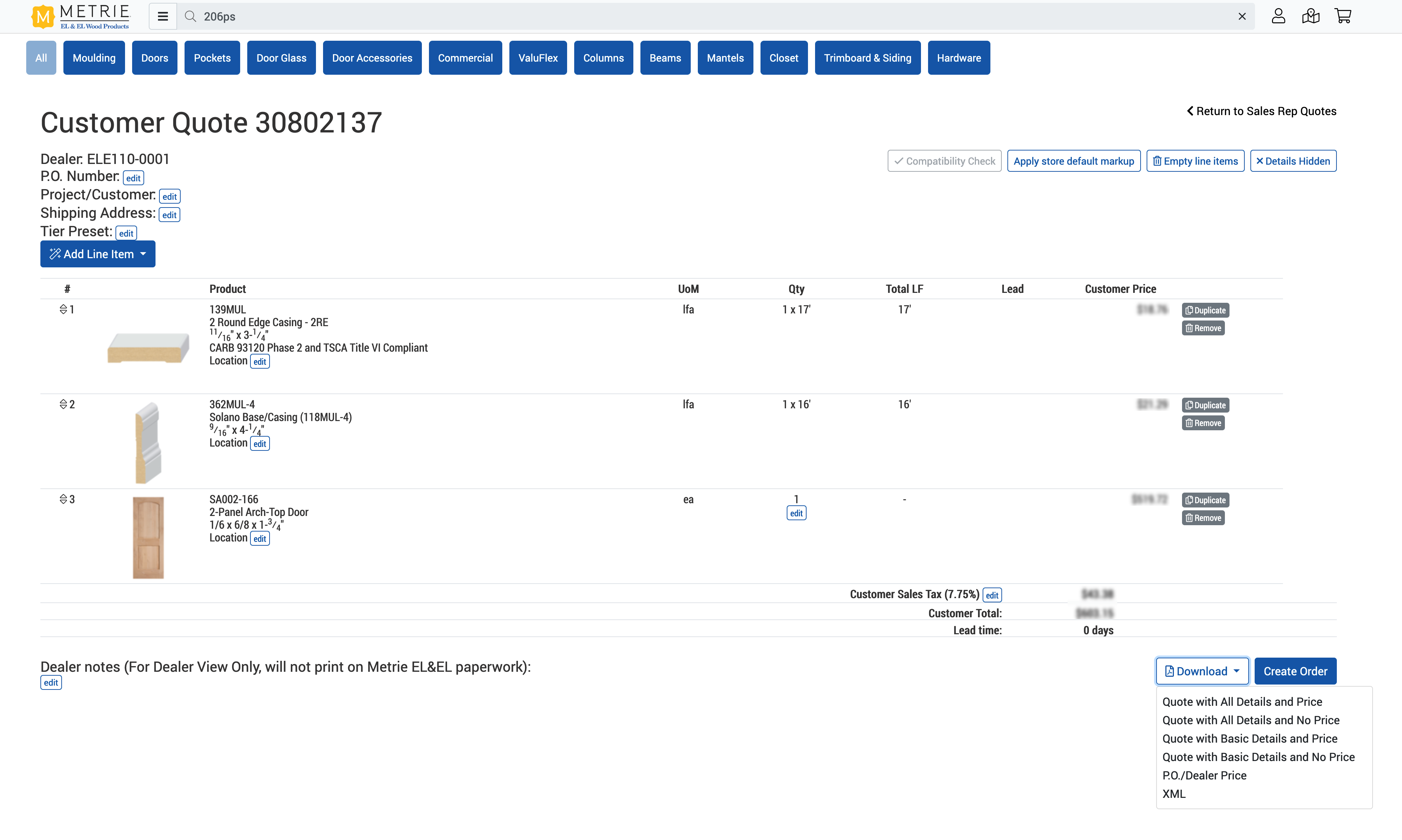The image size is (1402, 840).
Task: Open the shopping cart icon
Action: click(1342, 16)
